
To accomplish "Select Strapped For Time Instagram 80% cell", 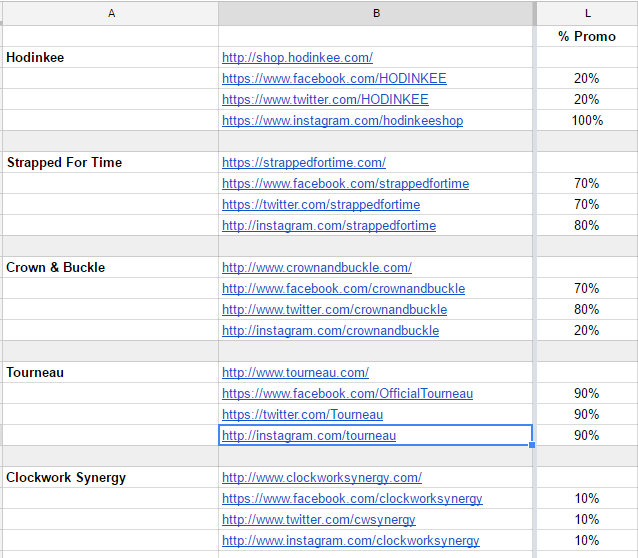I will pos(587,225).
